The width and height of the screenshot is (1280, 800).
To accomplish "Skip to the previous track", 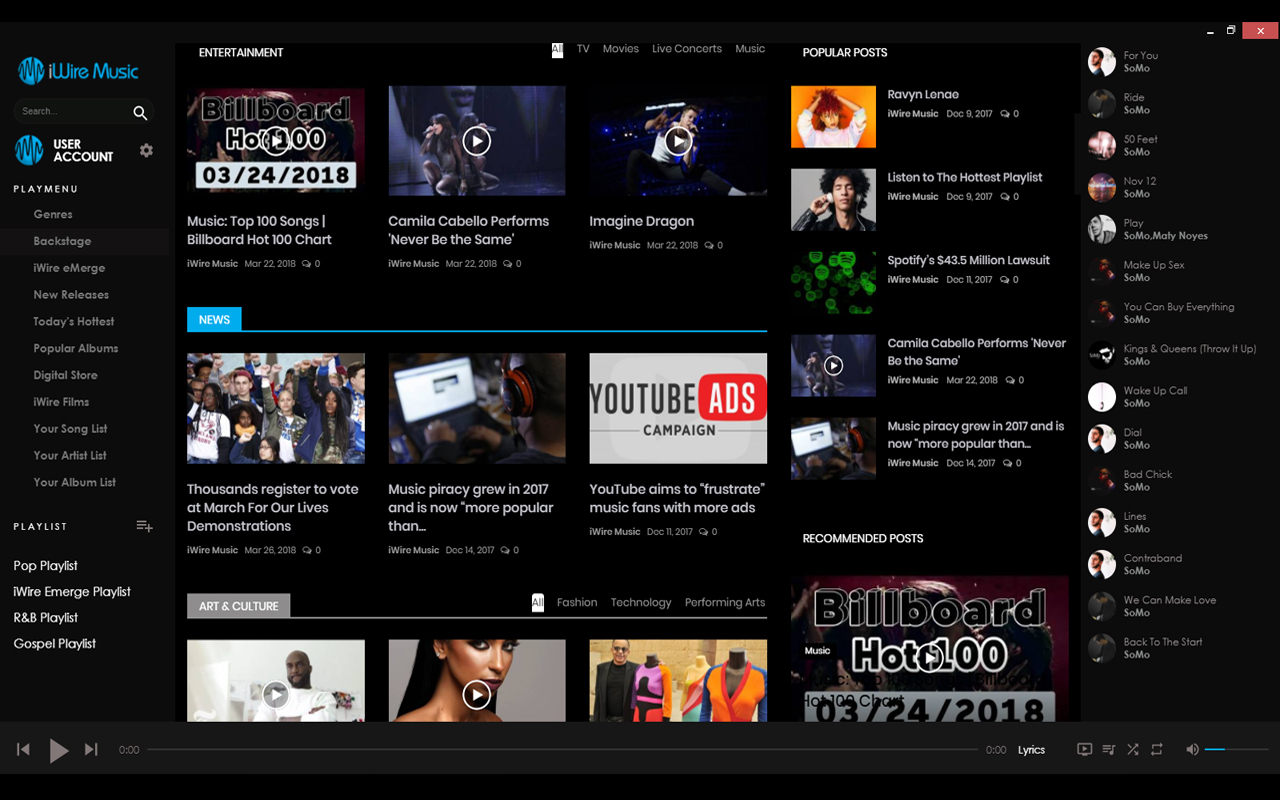I will point(23,749).
